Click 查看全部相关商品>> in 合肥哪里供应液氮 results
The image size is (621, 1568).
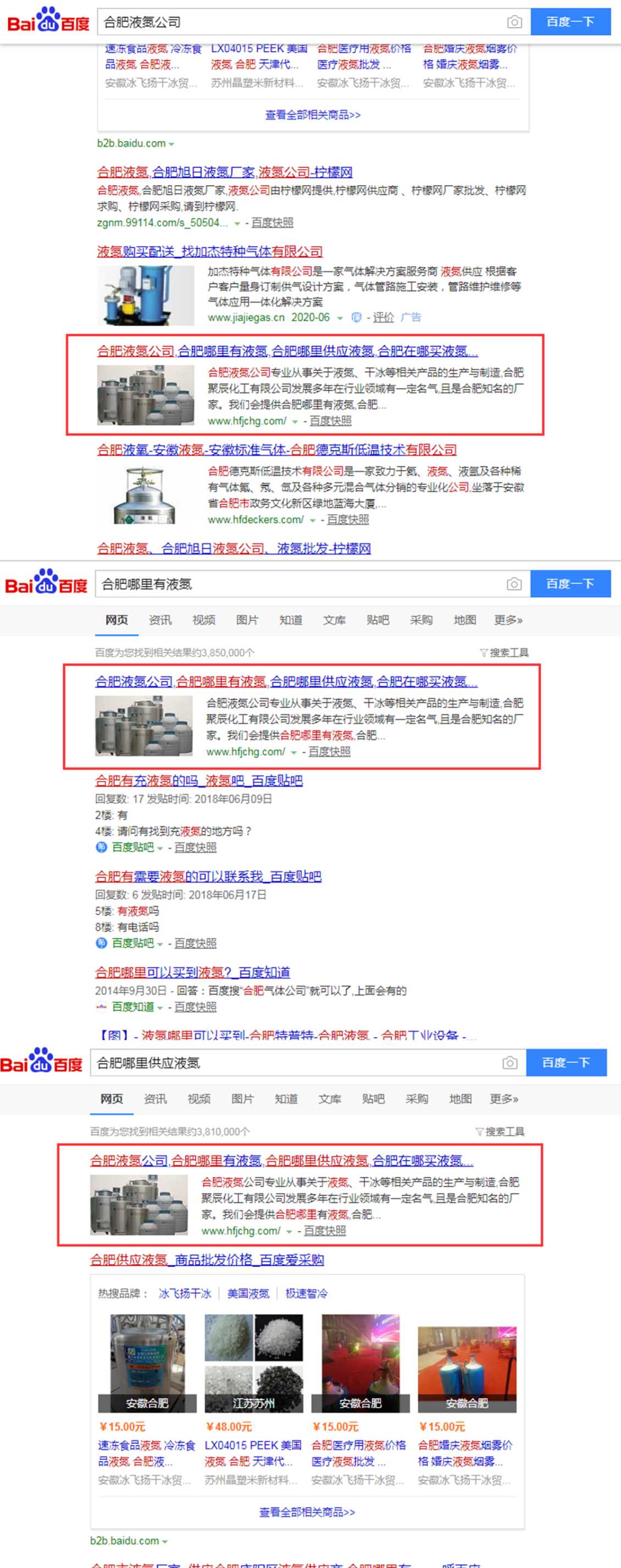tap(307, 1512)
